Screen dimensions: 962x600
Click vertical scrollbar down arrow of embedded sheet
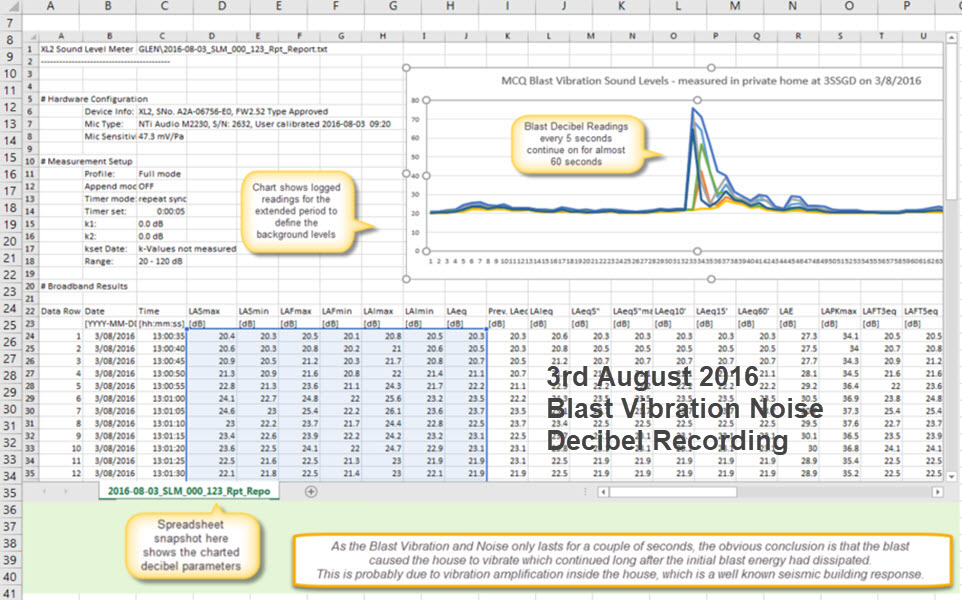pyautogui.click(x=952, y=476)
